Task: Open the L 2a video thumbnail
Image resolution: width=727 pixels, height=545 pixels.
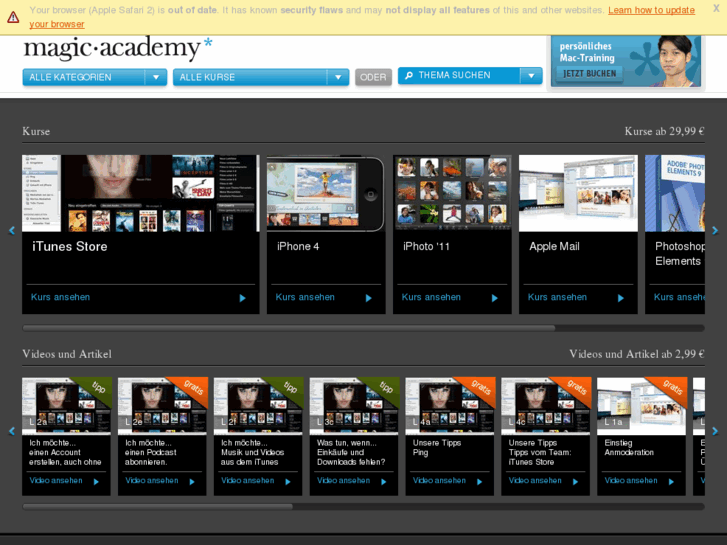Action: (67, 406)
